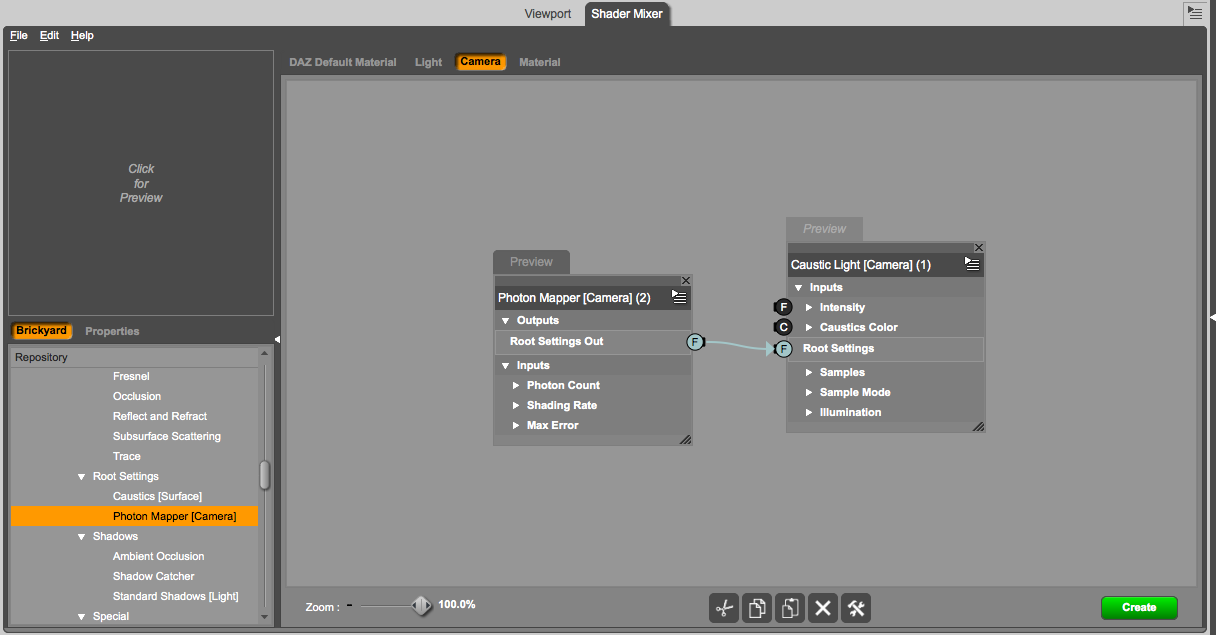Expand the Sample Mode input
Viewport: 1216px width, 635px height.
coord(810,393)
